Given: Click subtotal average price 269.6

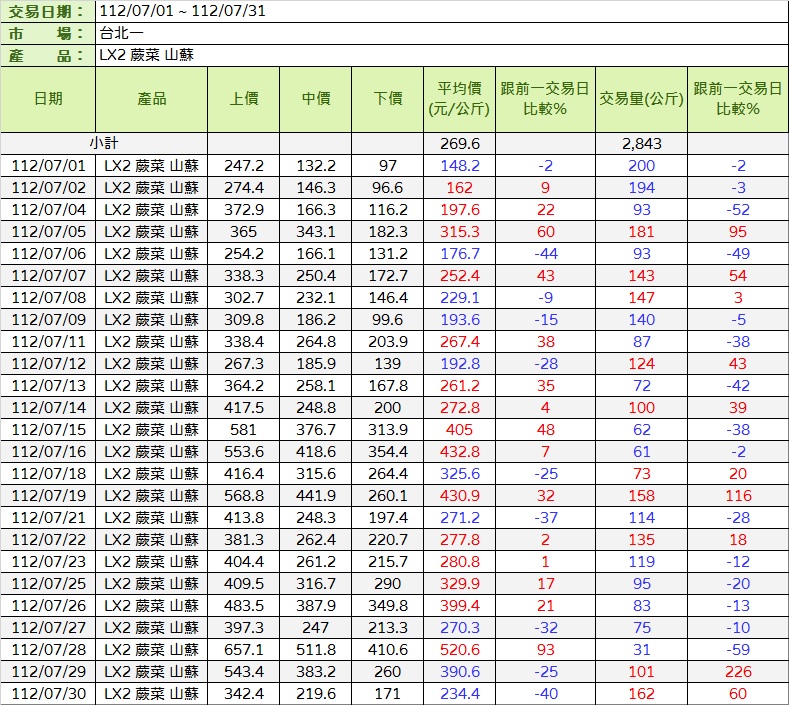Looking at the screenshot, I should 460,143.
